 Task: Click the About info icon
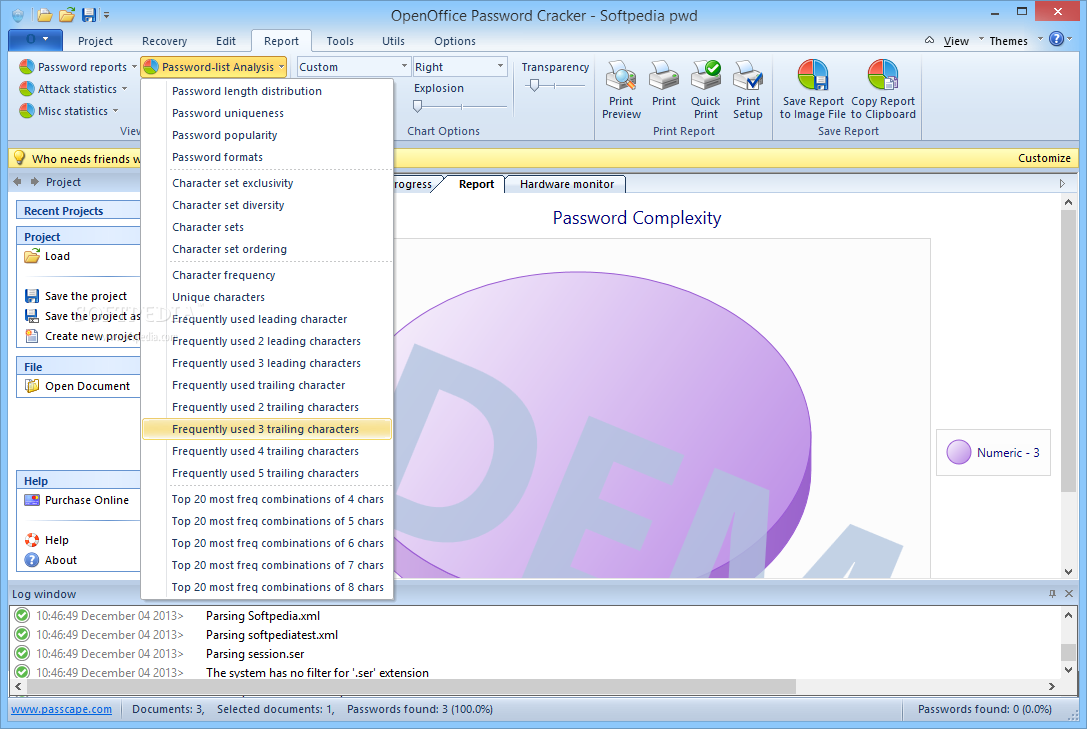tap(32, 560)
